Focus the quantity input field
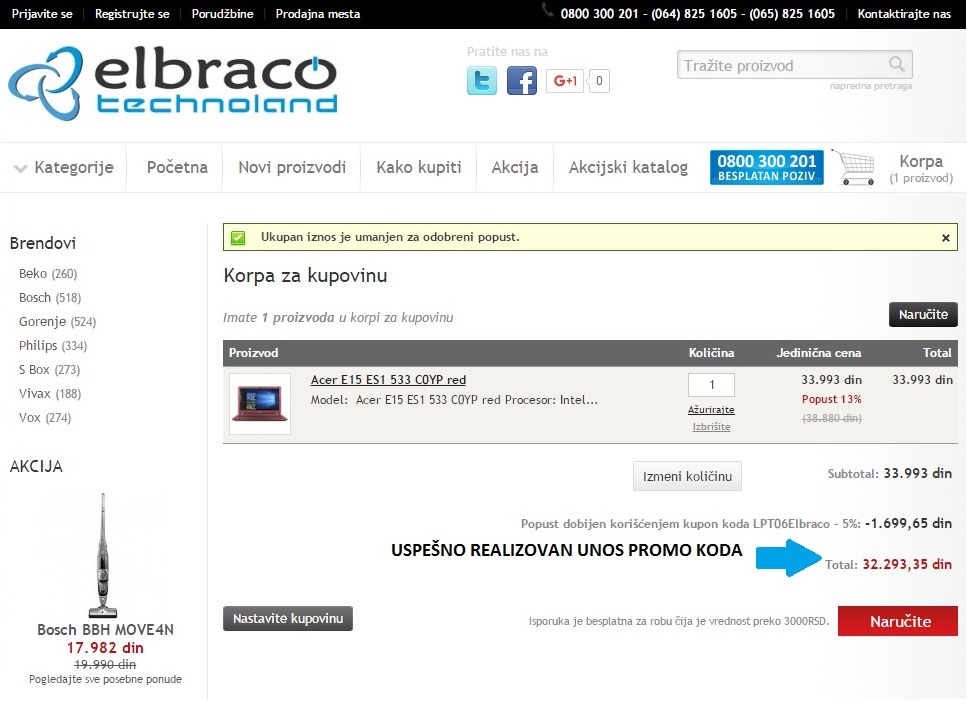 pyautogui.click(x=711, y=385)
